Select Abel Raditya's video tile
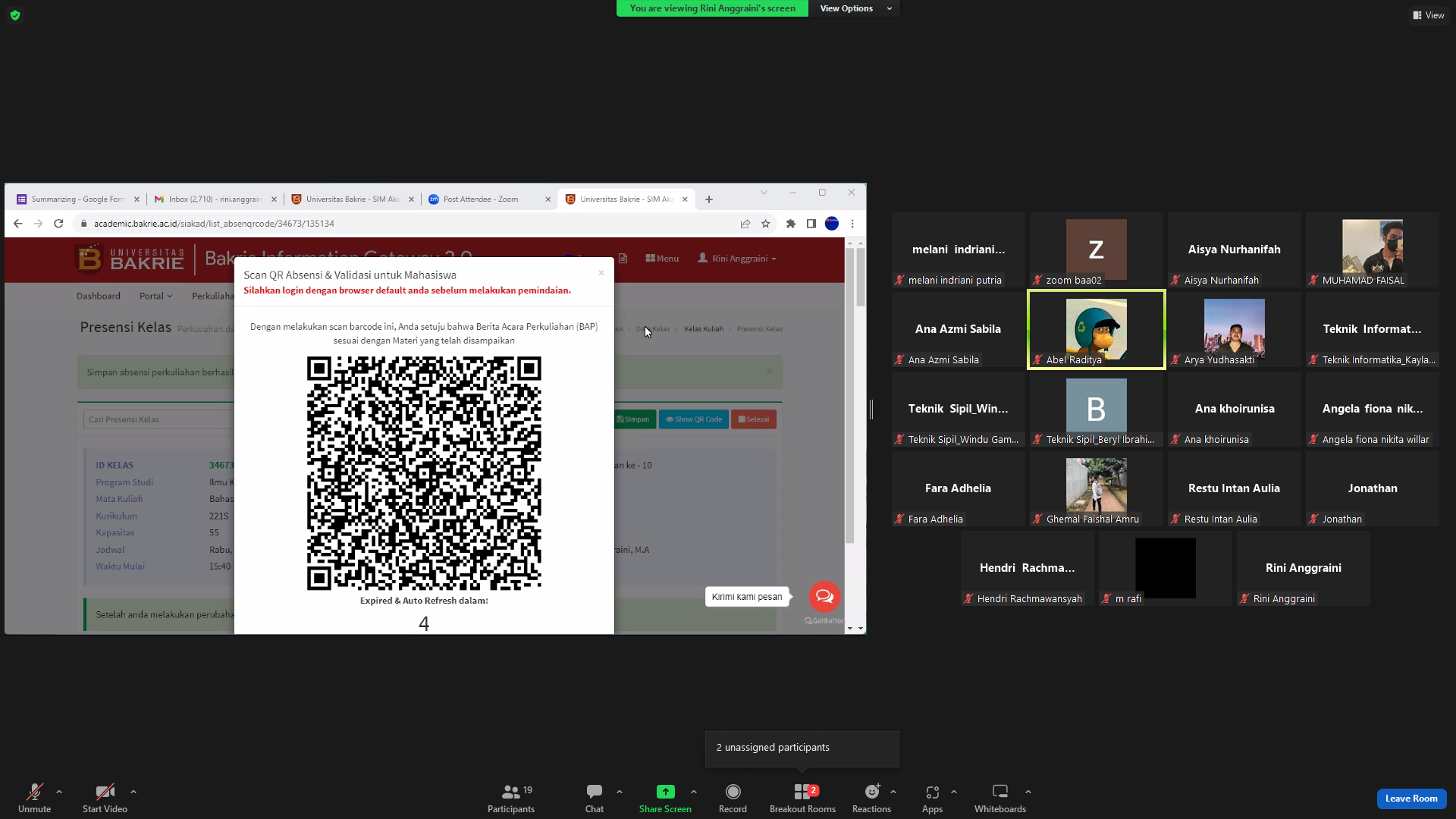 (x=1096, y=329)
